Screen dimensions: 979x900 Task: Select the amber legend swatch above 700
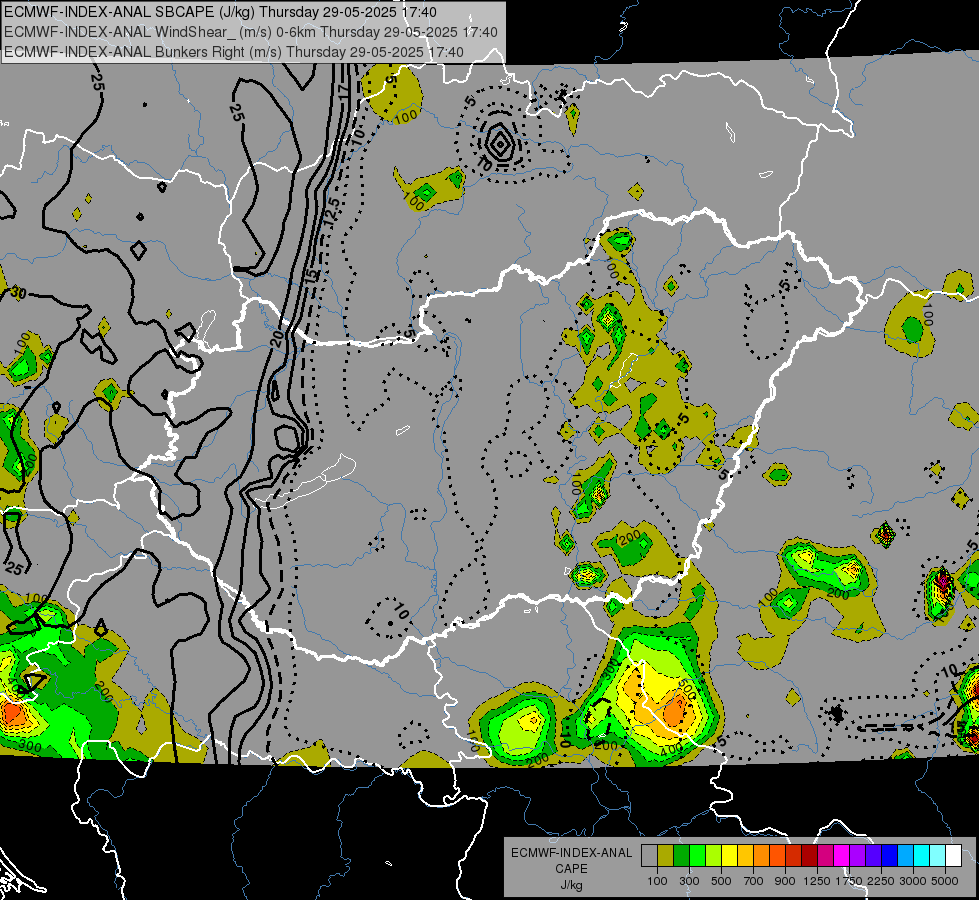[x=745, y=855]
